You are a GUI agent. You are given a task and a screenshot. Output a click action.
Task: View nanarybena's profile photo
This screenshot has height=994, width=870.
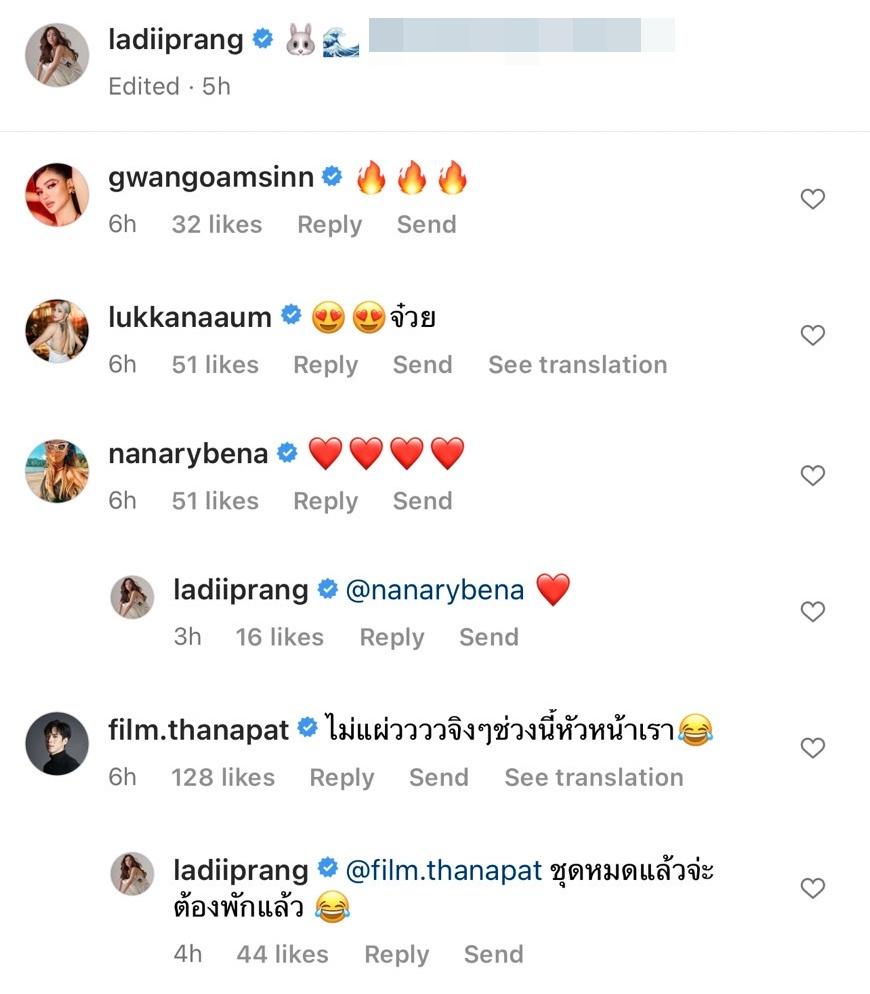pos(57,471)
